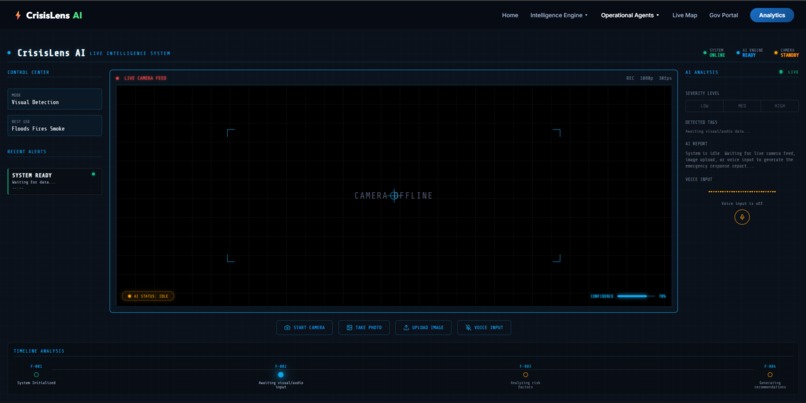This screenshot has width=806, height=403.
Task: Select the HIGH severity level
Action: click(780, 106)
